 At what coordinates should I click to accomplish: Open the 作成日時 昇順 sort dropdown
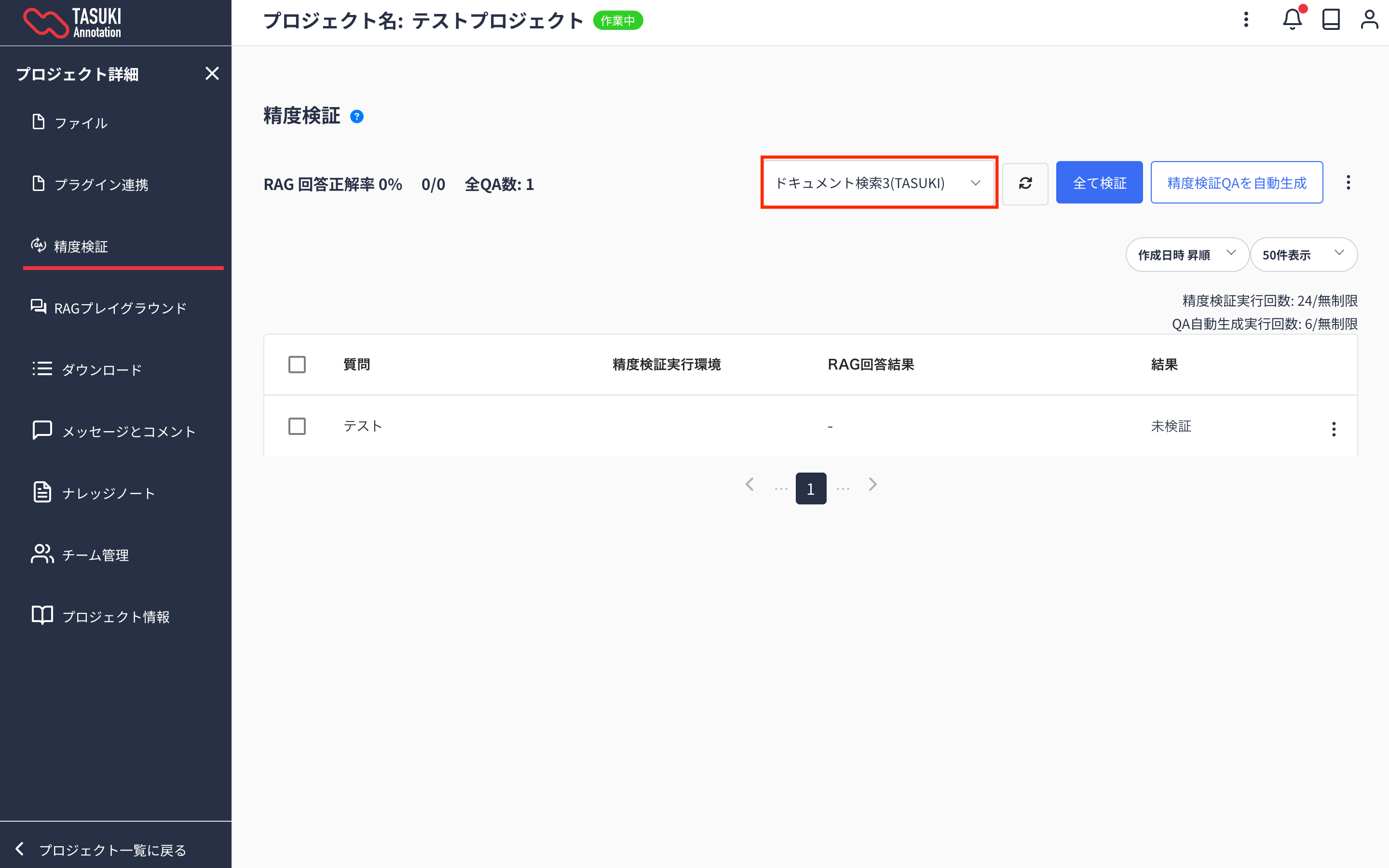click(x=1186, y=255)
